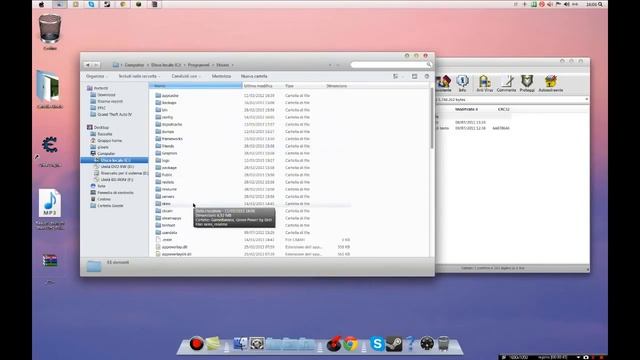640x360 pixels.
Task: Click the volume icon in the menu bar
Action: 567,4
